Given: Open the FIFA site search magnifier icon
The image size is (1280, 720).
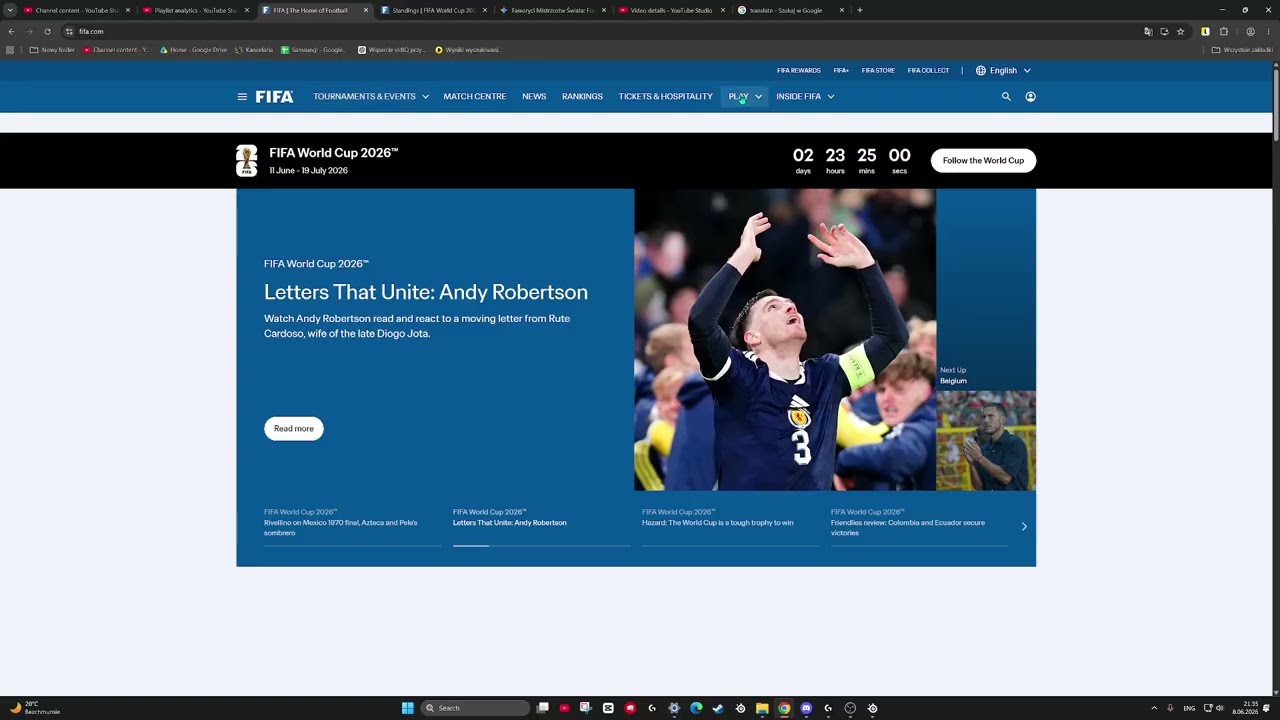Looking at the screenshot, I should pyautogui.click(x=1006, y=97).
